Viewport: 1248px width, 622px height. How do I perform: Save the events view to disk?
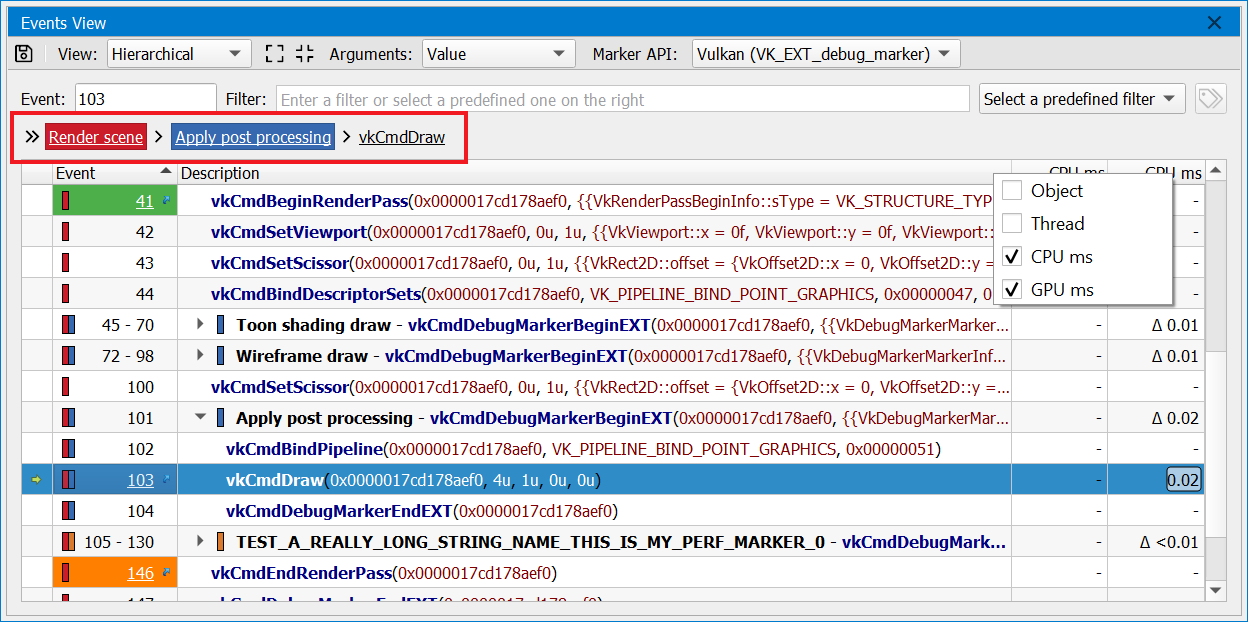click(23, 53)
